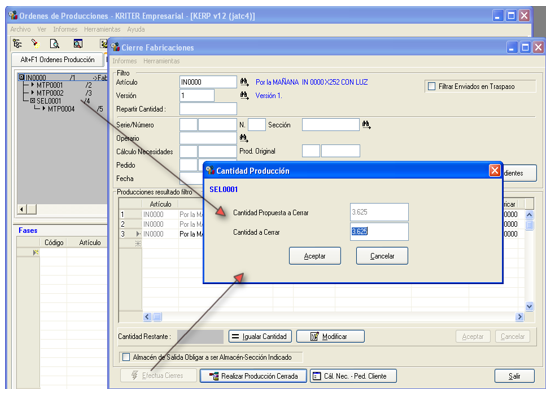
Task: Click the Repartir Cantidad input field
Action: pos(208,109)
